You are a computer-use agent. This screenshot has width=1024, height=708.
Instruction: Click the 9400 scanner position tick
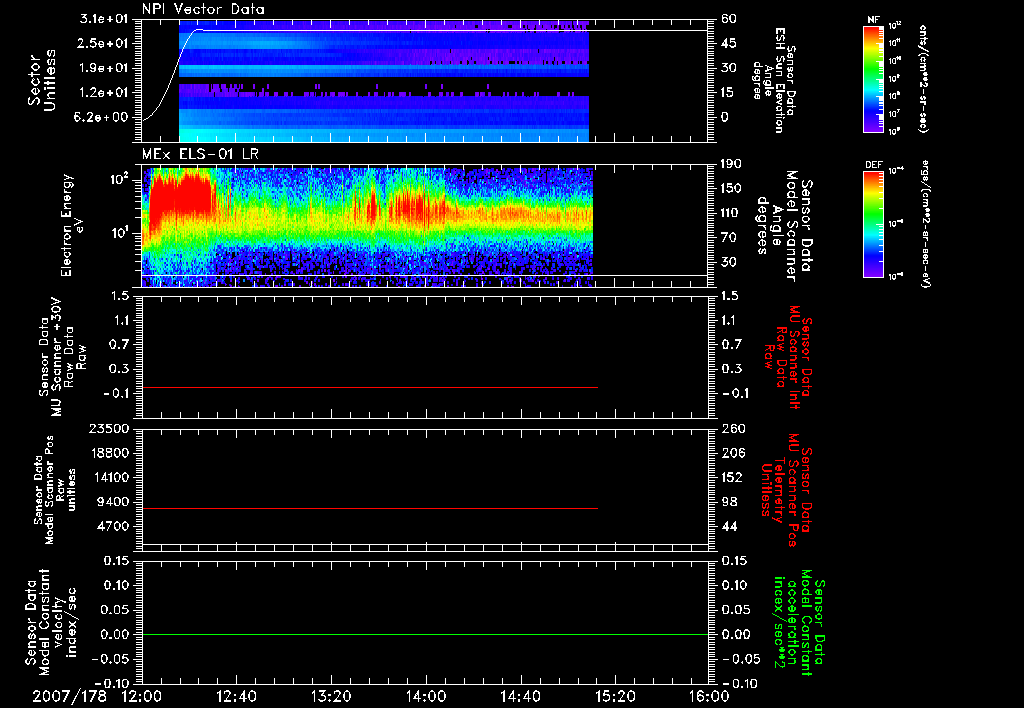tap(112, 502)
